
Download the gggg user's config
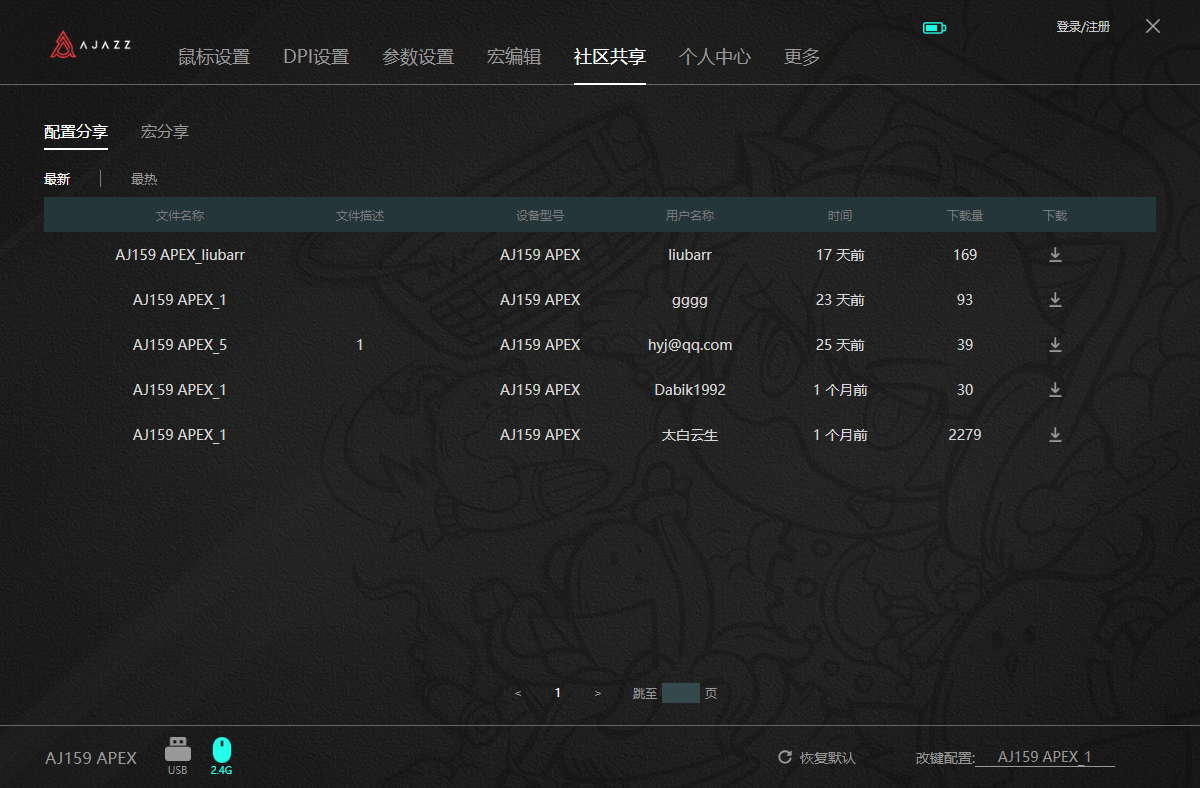tap(1055, 300)
